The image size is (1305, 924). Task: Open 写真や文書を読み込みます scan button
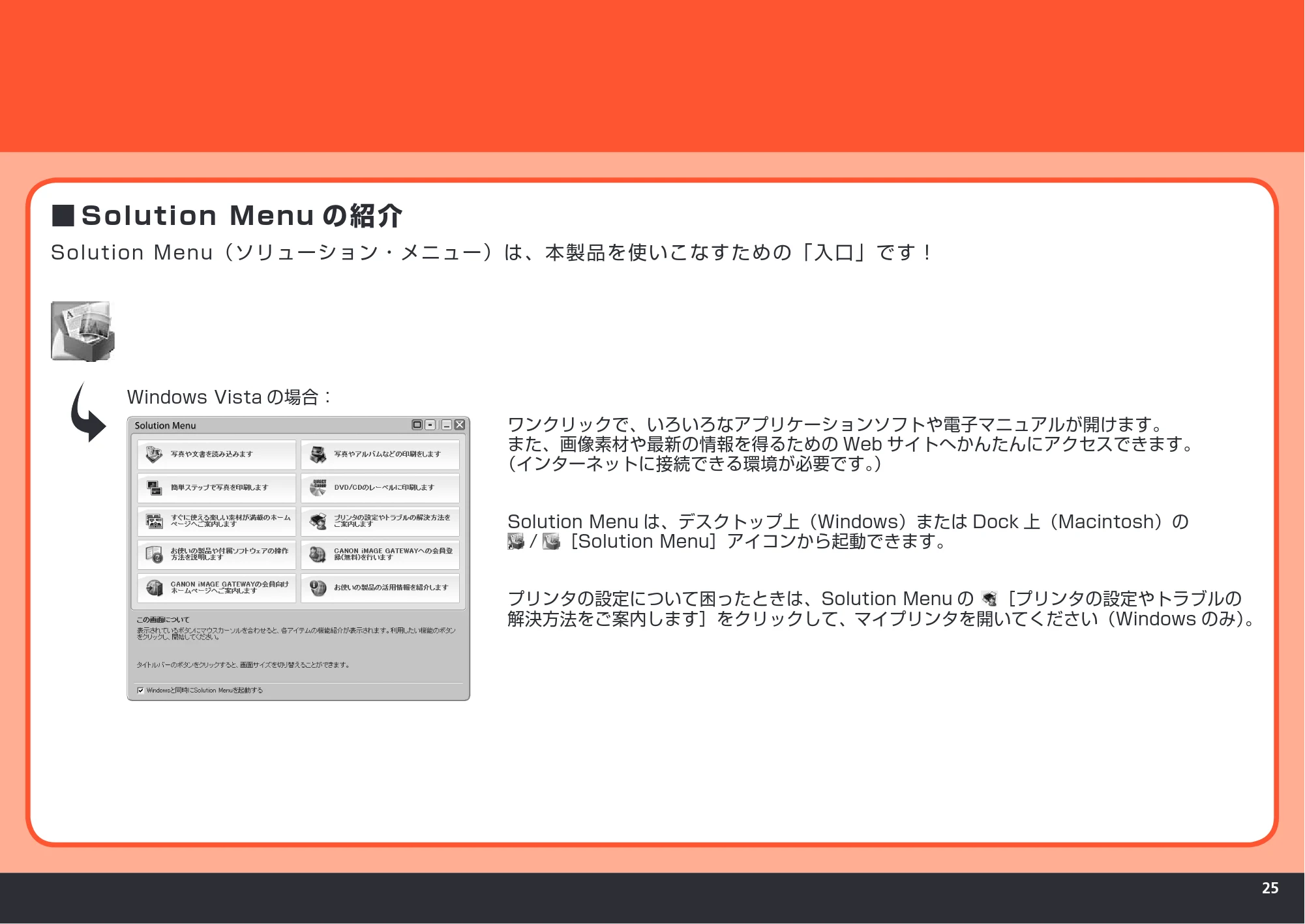[217, 455]
